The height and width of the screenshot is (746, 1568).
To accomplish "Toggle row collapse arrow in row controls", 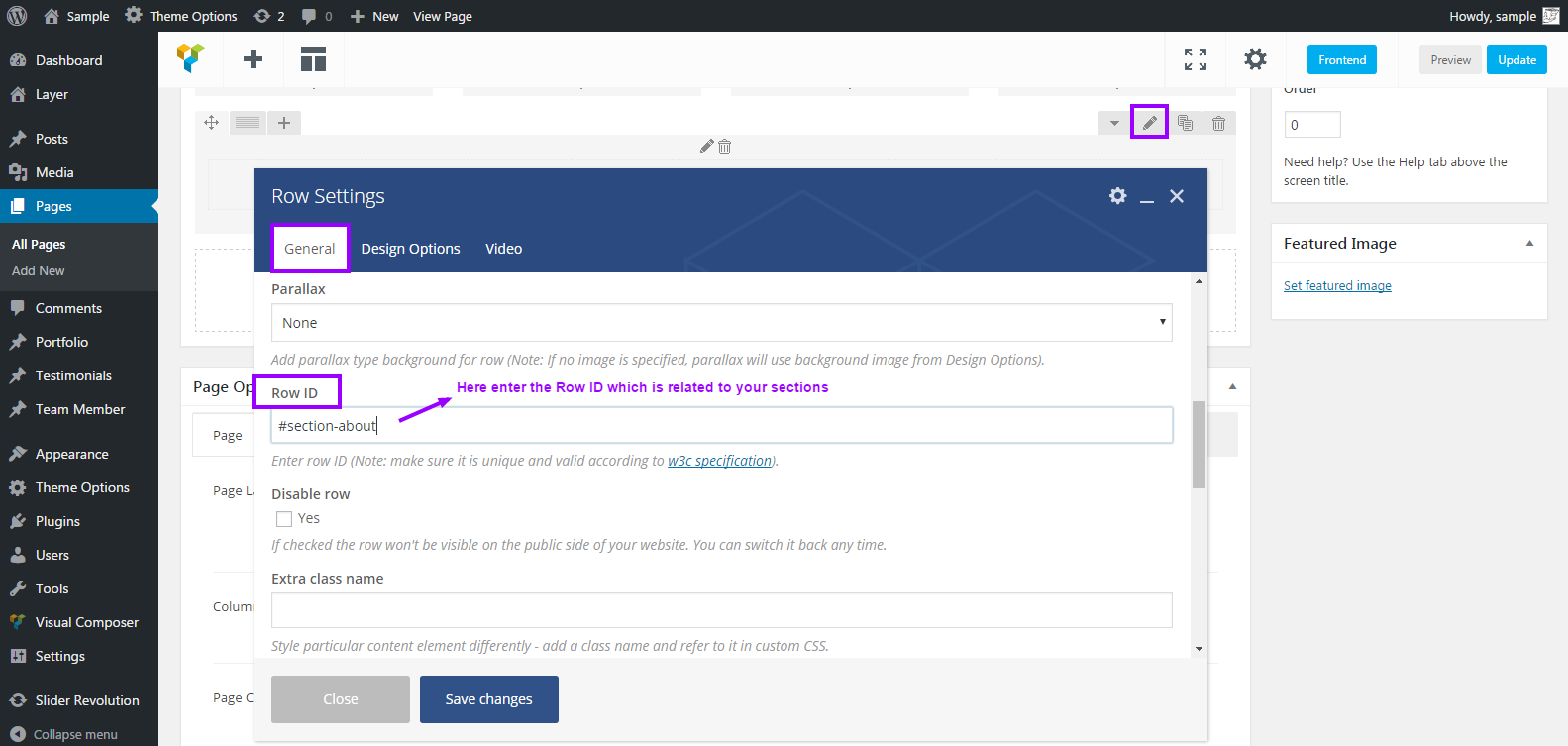I will (x=1114, y=123).
